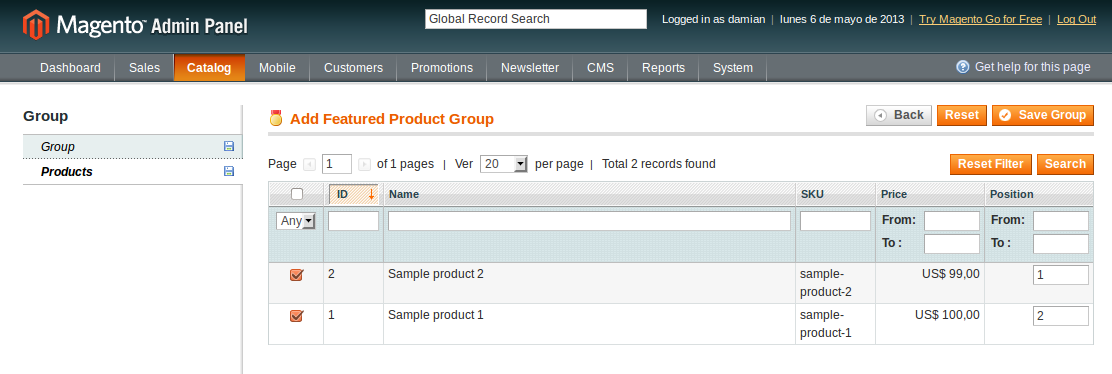Click the 'Get help for this page' link
This screenshot has width=1112, height=374.
pos(1033,67)
